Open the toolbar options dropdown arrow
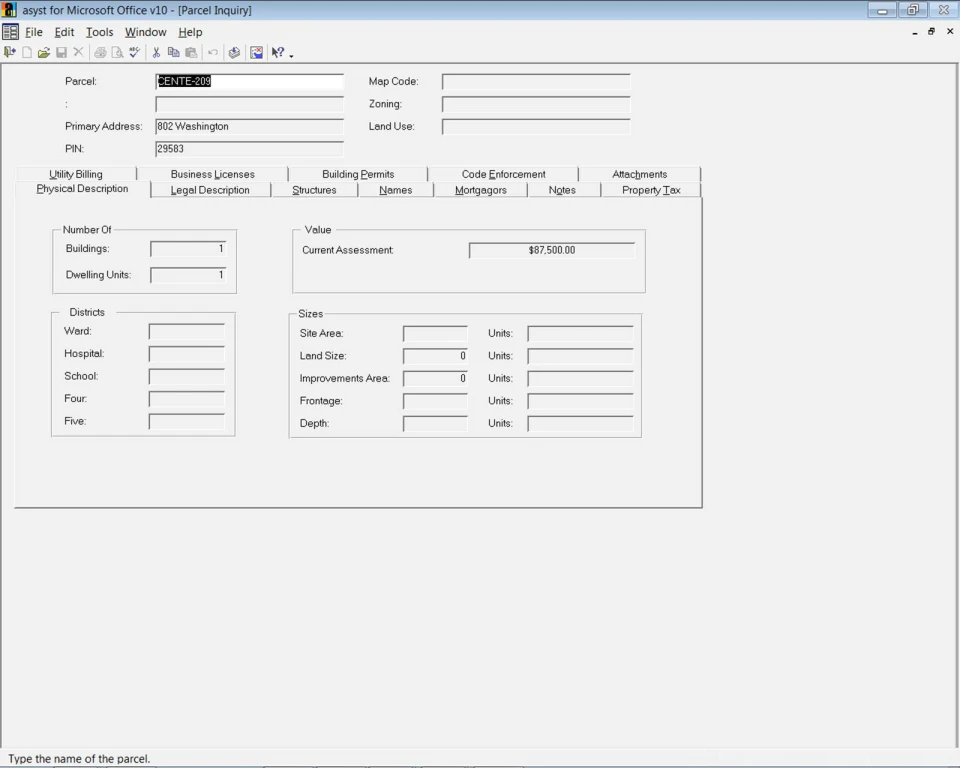The height and width of the screenshot is (768, 960). tap(291, 55)
